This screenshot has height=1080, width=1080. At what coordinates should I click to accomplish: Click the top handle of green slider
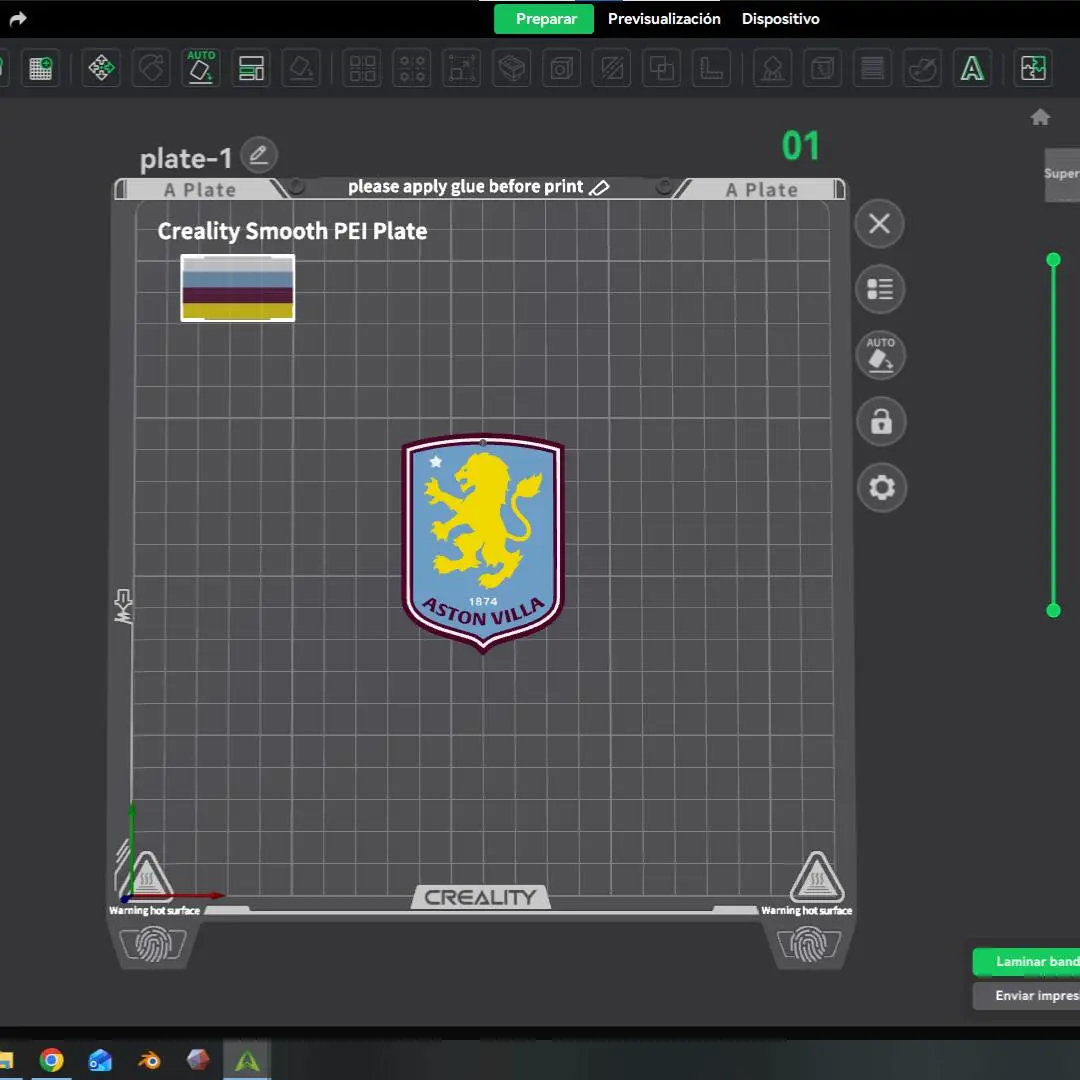[x=1053, y=260]
